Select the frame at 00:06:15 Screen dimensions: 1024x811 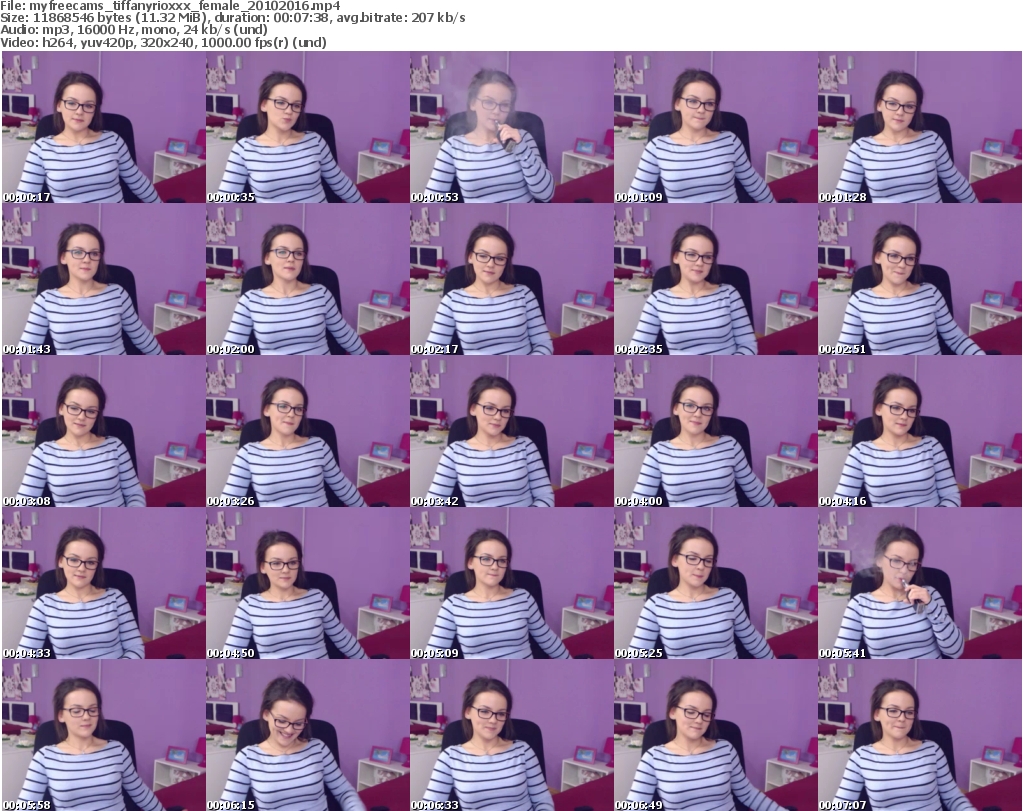(x=308, y=735)
